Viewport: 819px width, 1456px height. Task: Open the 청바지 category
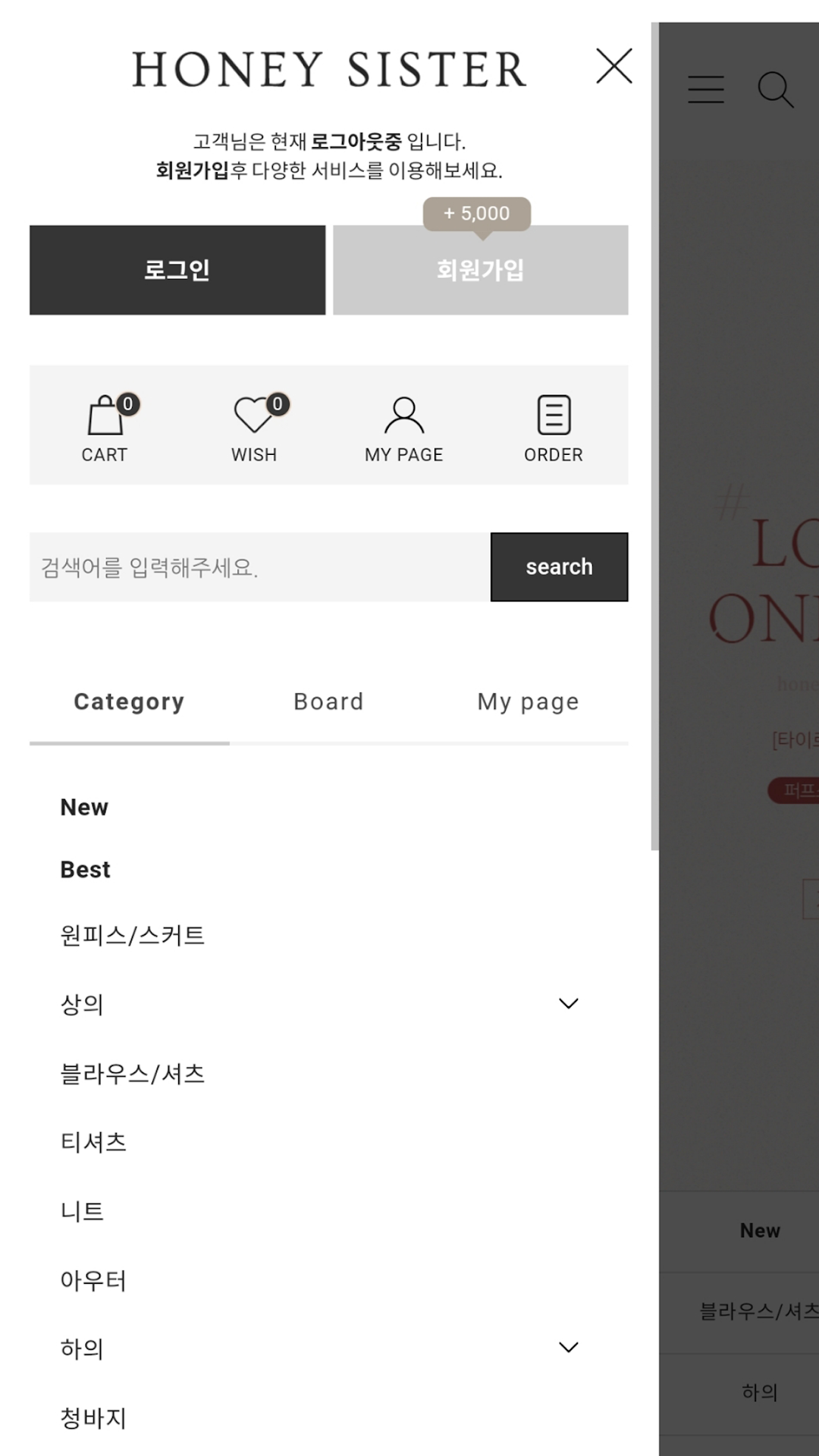93,1418
